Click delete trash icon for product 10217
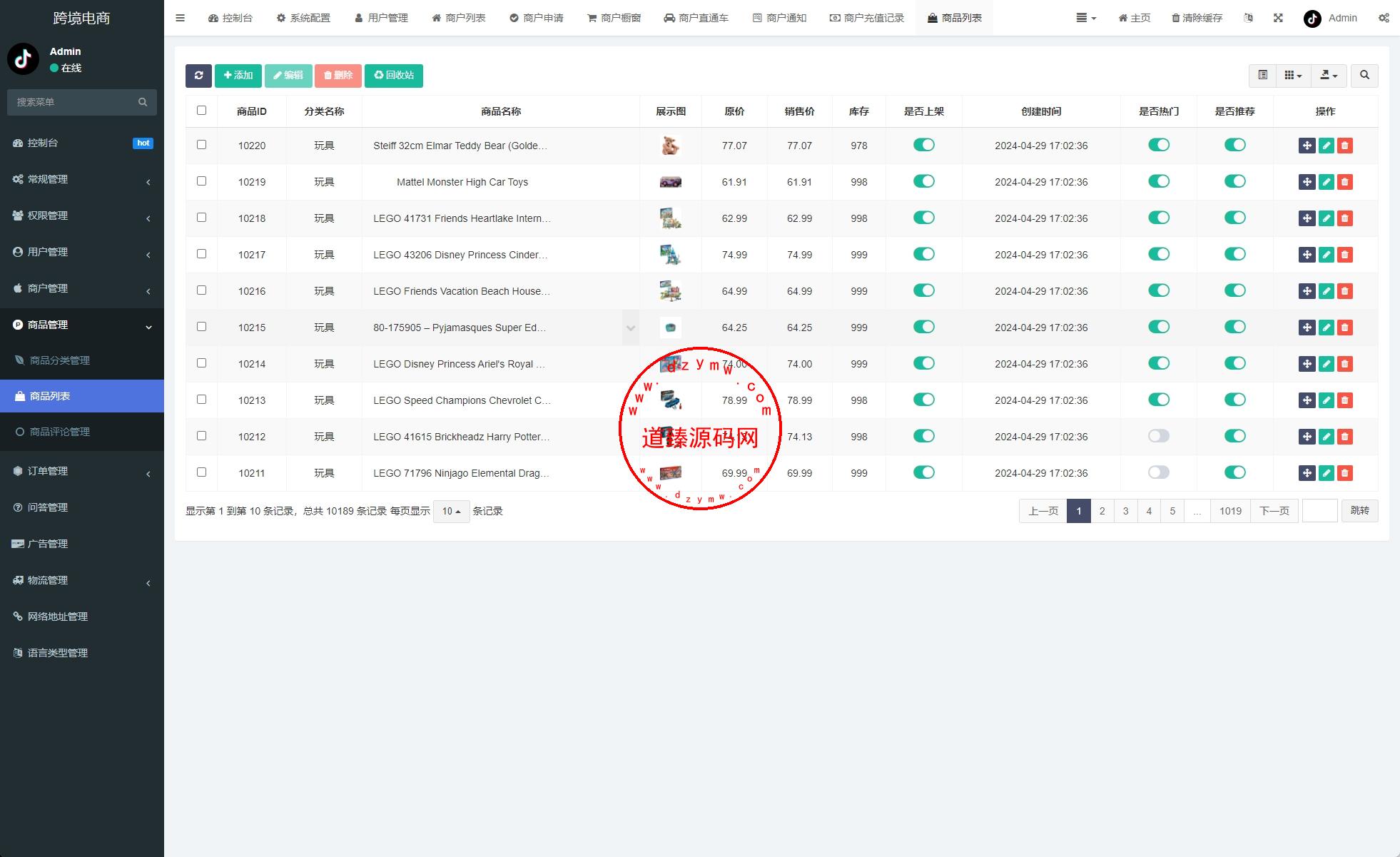The height and width of the screenshot is (857, 1400). (x=1345, y=255)
